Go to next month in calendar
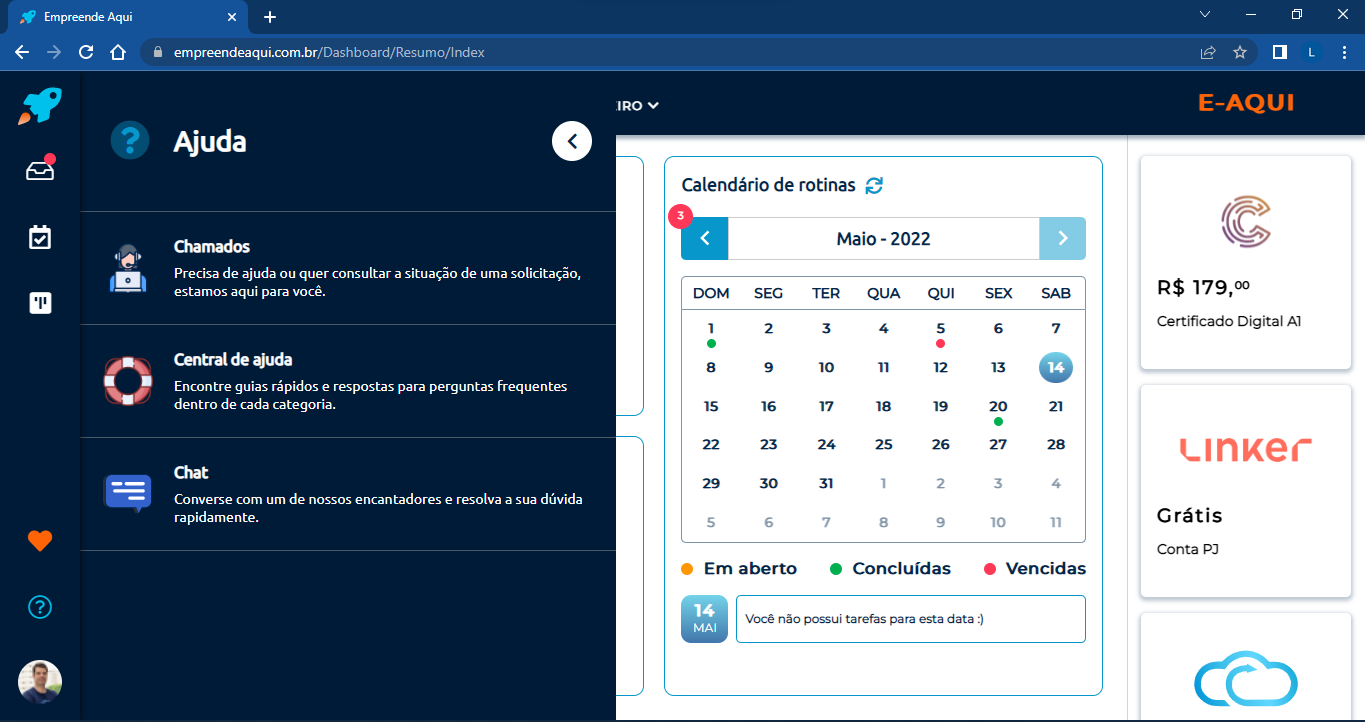This screenshot has height=722, width=1366. (x=1062, y=238)
